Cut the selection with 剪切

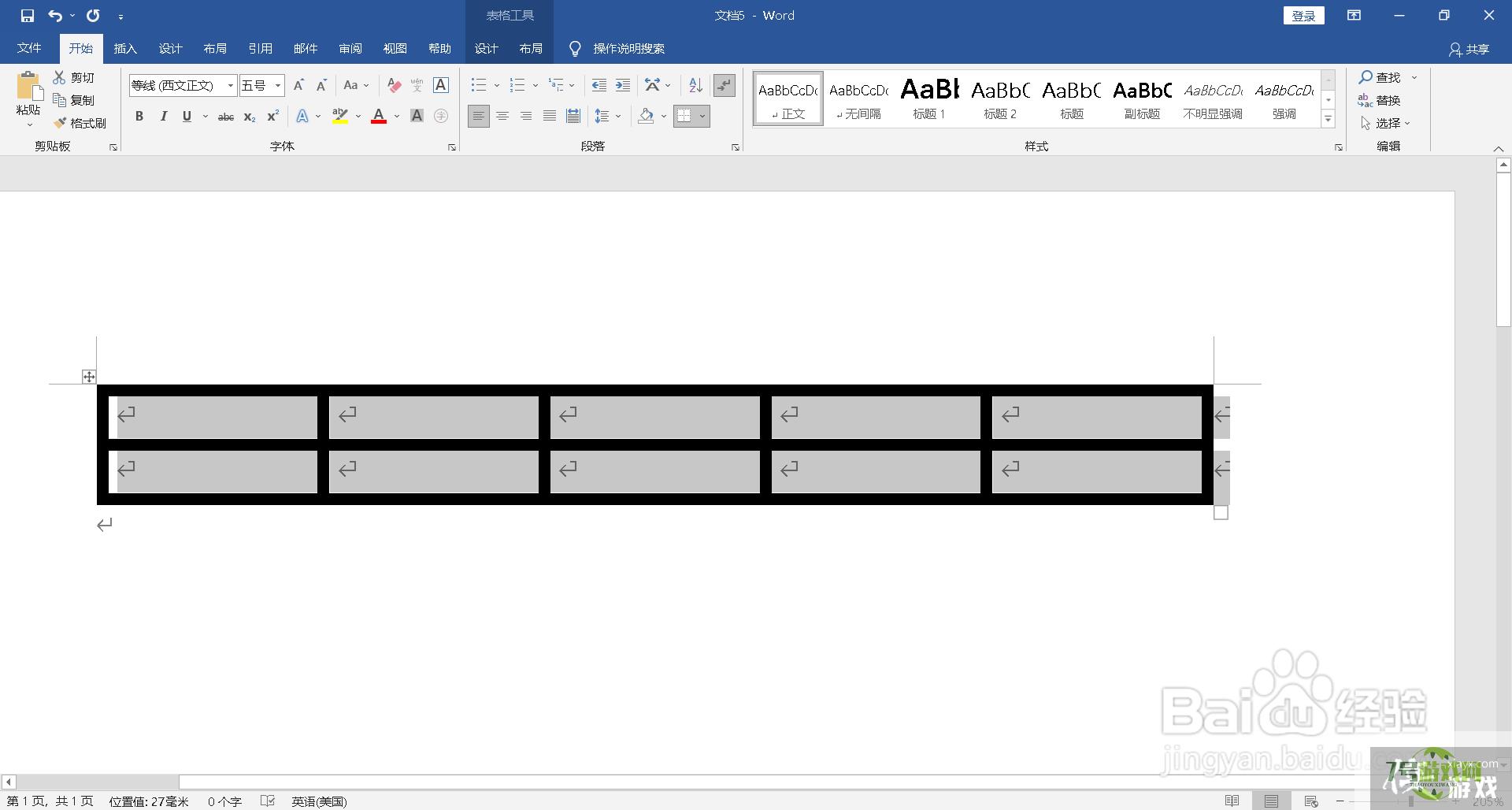(x=74, y=77)
